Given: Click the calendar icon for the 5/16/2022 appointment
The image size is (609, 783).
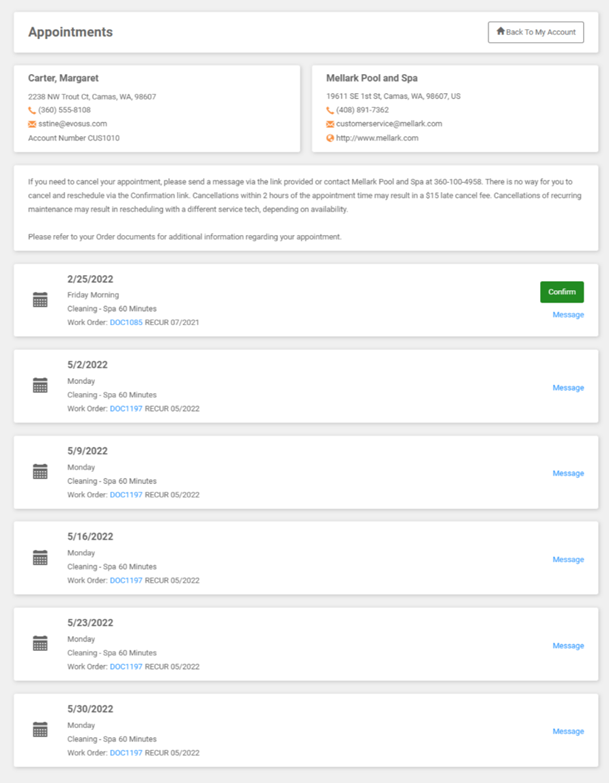Looking at the screenshot, I should point(40,558).
